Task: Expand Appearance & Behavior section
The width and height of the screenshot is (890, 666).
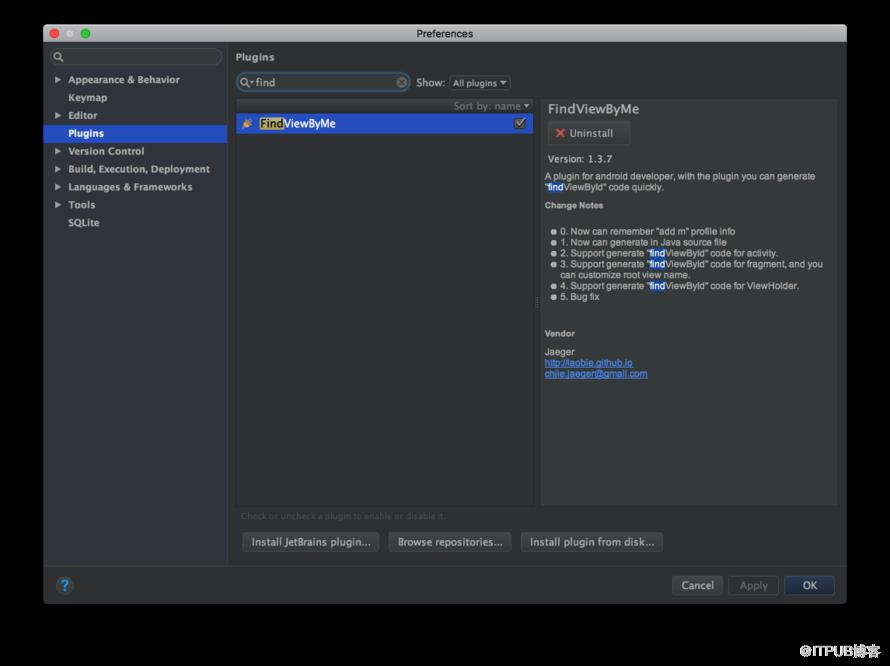Action: 57,79
